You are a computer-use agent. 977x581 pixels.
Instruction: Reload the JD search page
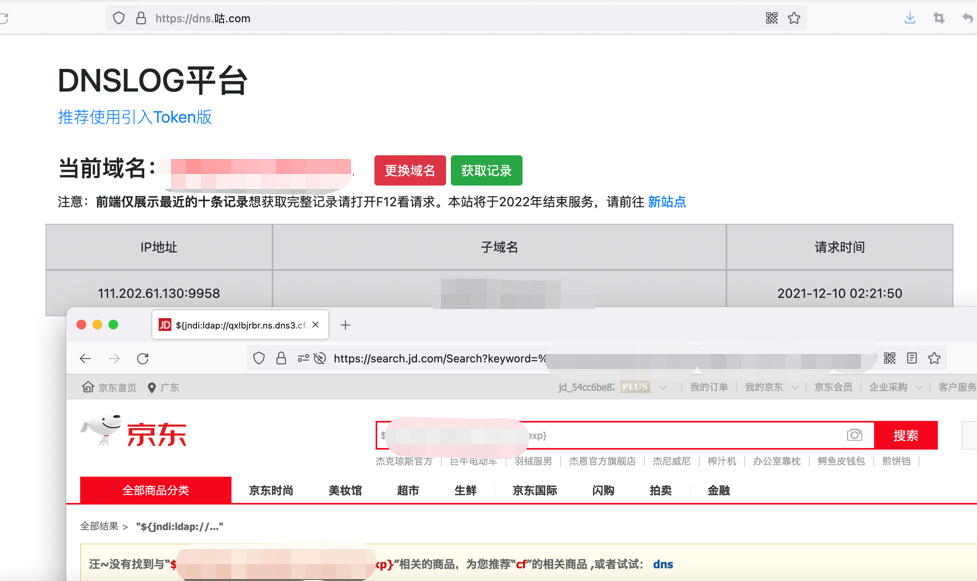click(x=143, y=358)
